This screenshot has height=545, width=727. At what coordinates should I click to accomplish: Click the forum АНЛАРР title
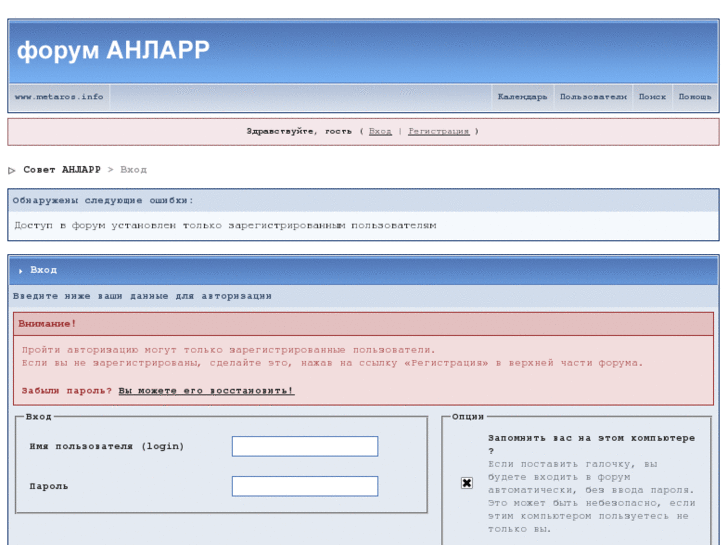[113, 50]
